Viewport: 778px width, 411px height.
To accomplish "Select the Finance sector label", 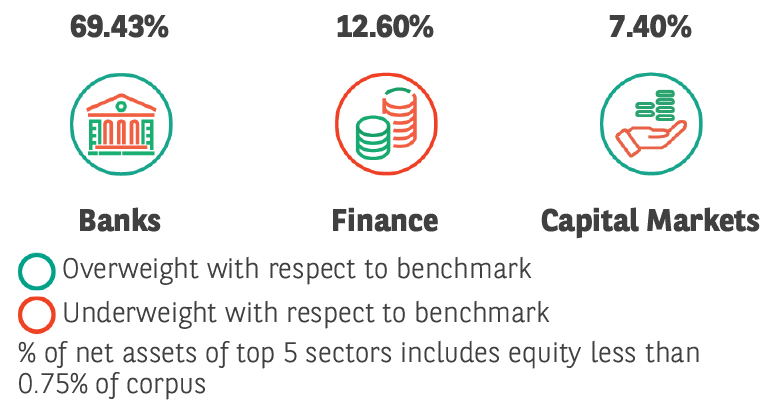I will [385, 219].
